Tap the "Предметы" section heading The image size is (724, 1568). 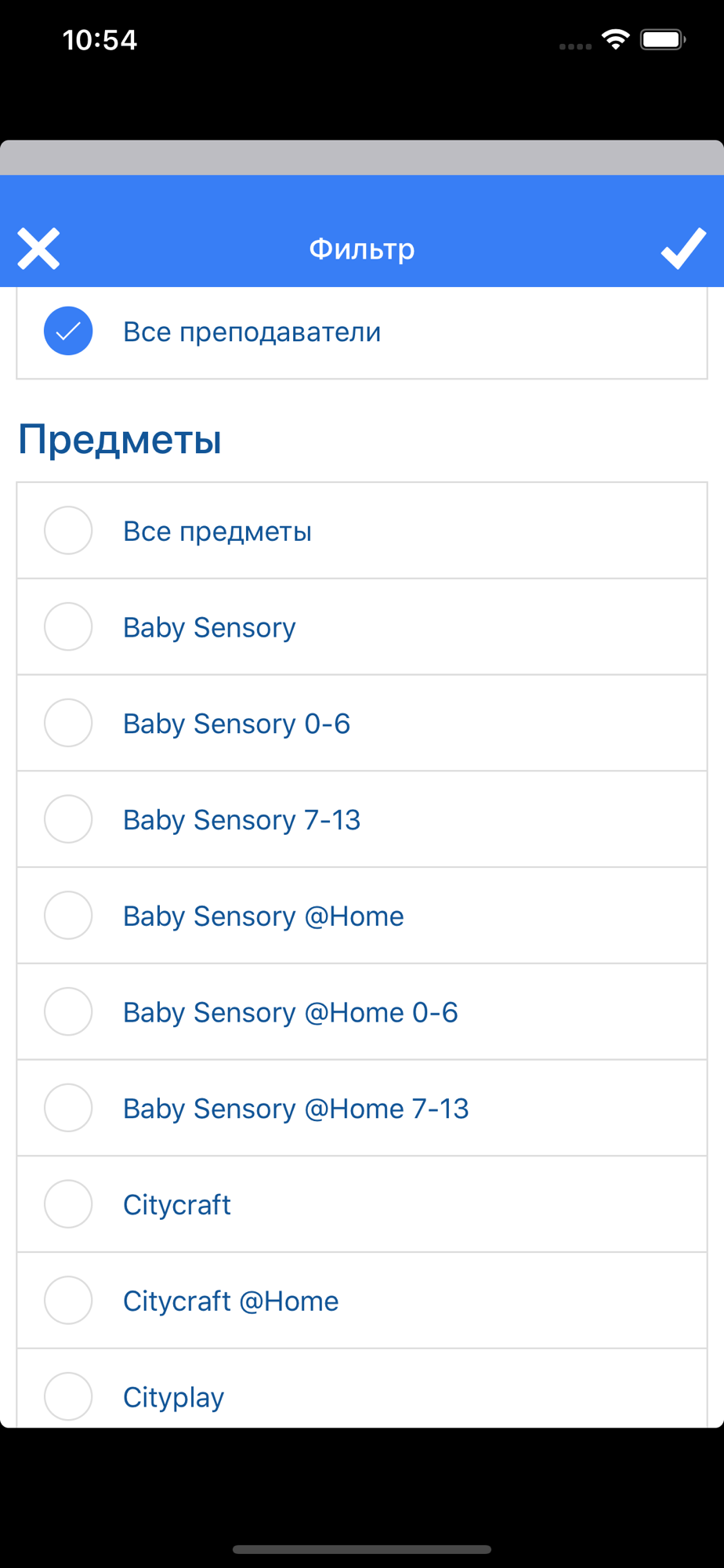pos(120,439)
